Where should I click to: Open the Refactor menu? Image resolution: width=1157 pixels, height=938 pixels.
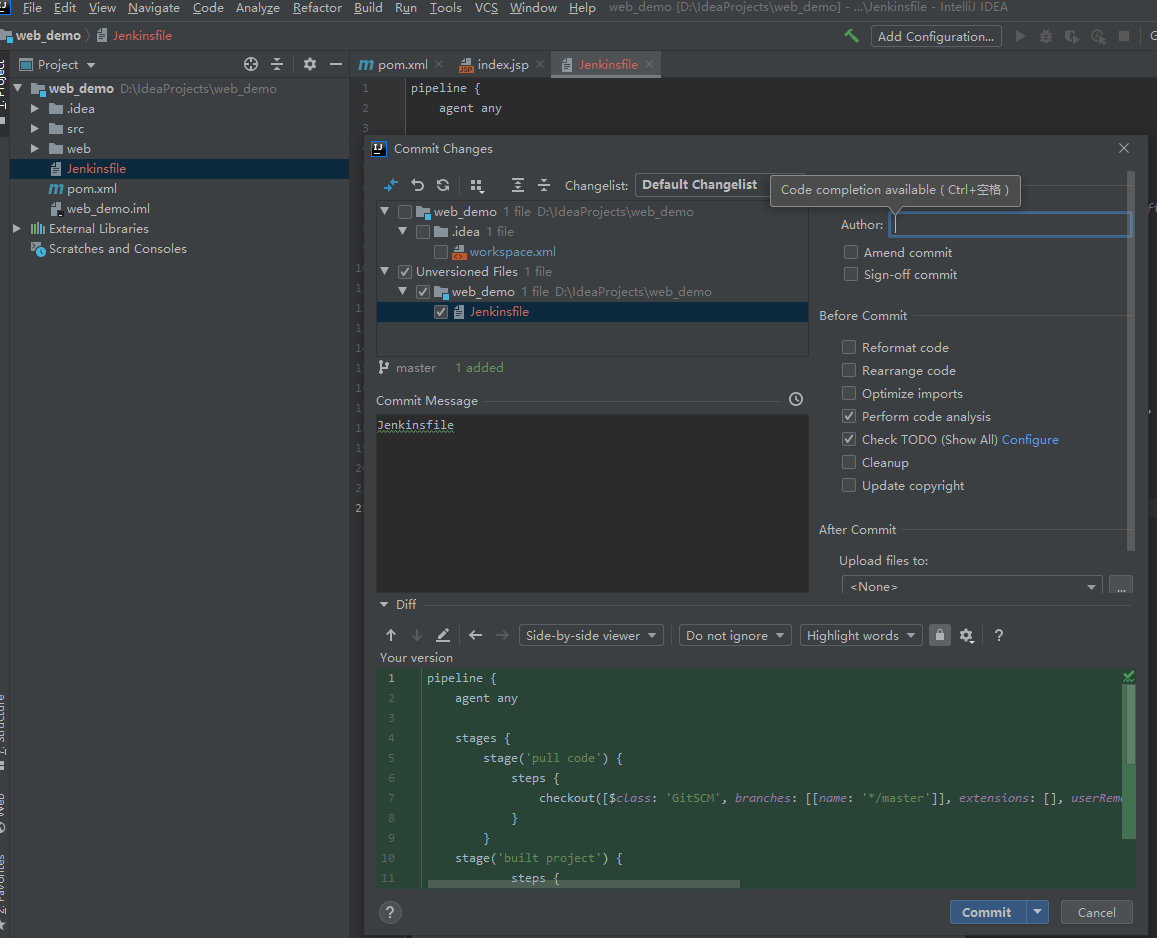pyautogui.click(x=317, y=7)
